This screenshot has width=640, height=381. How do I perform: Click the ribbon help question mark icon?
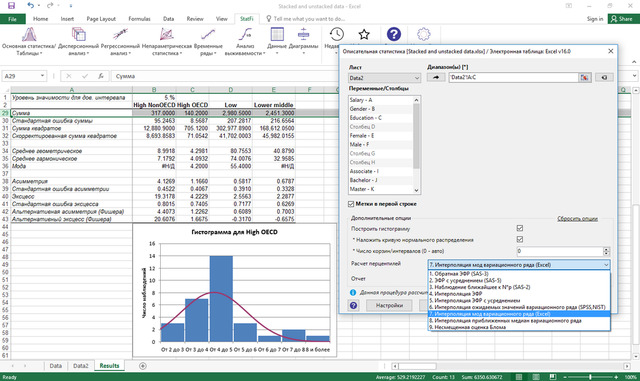coord(393,34)
